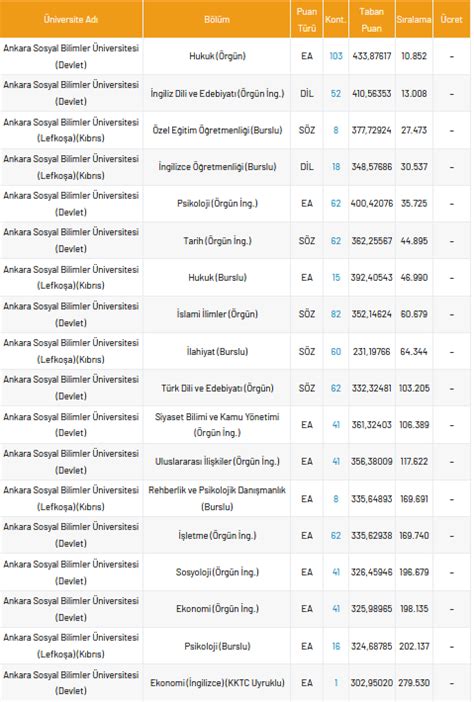Viewport: 474px width, 702px height.
Task: Select the Türk Dili ve Edebiyatı (Örgün) row
Action: tap(235, 388)
